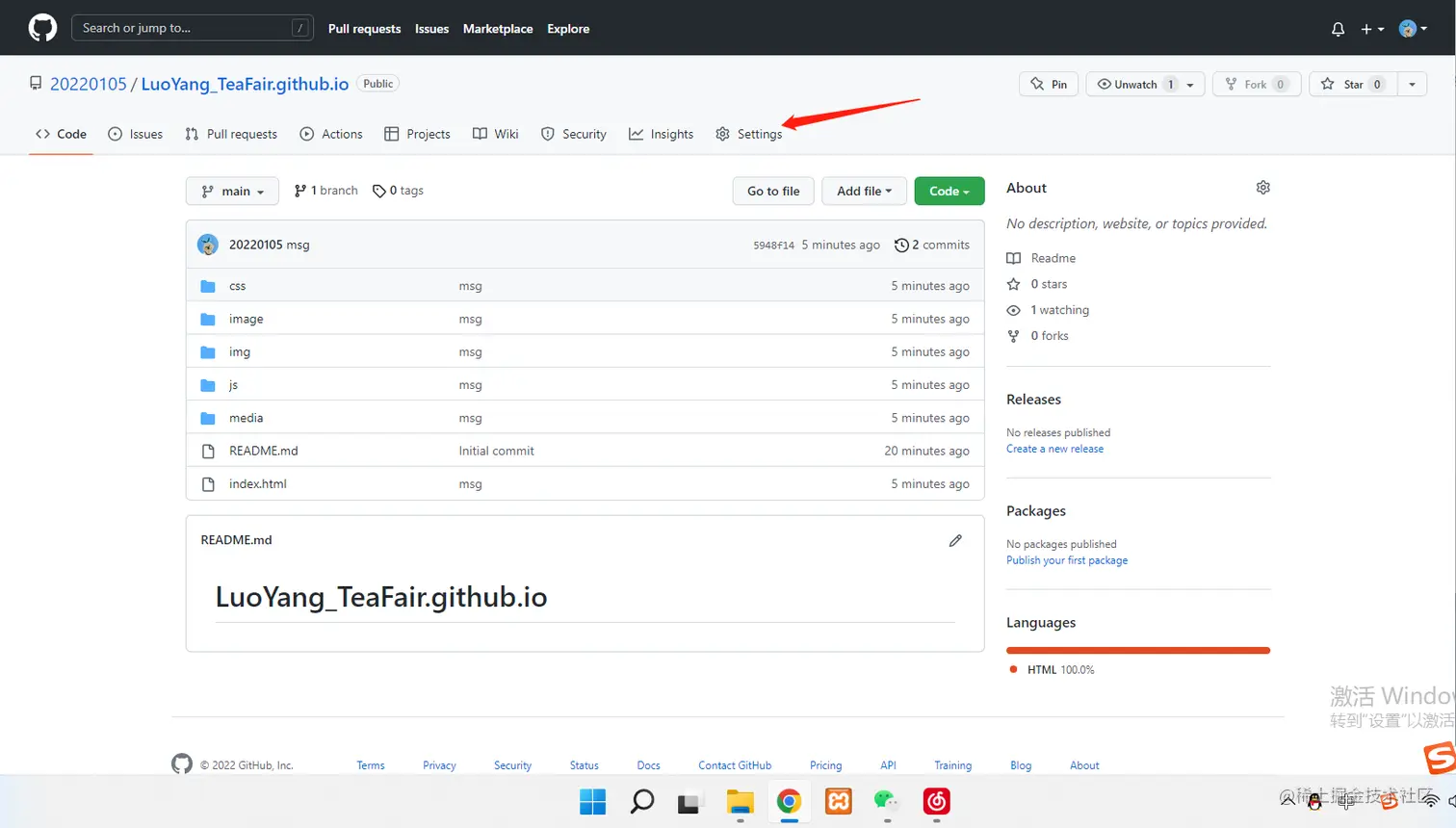Open the Unwatch notifications dropdown

[1146, 85]
